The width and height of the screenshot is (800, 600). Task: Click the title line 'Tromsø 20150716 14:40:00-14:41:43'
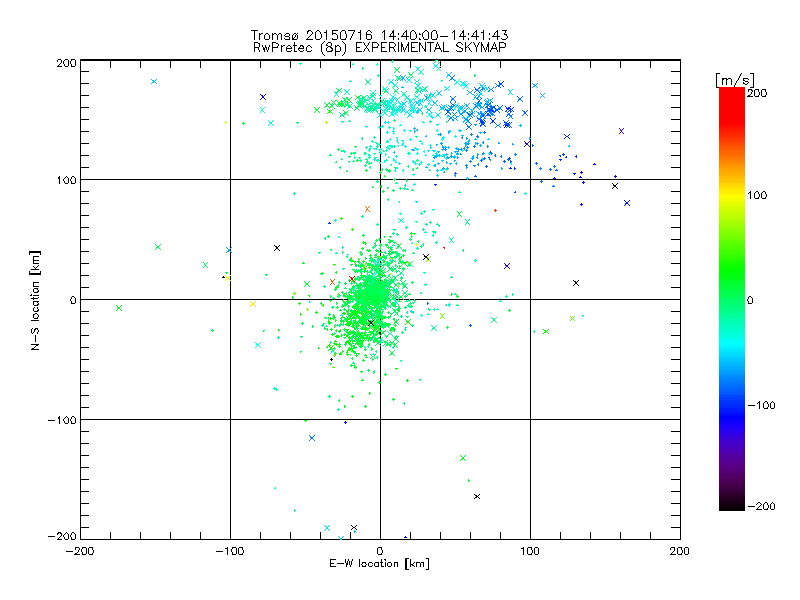pyautogui.click(x=379, y=35)
